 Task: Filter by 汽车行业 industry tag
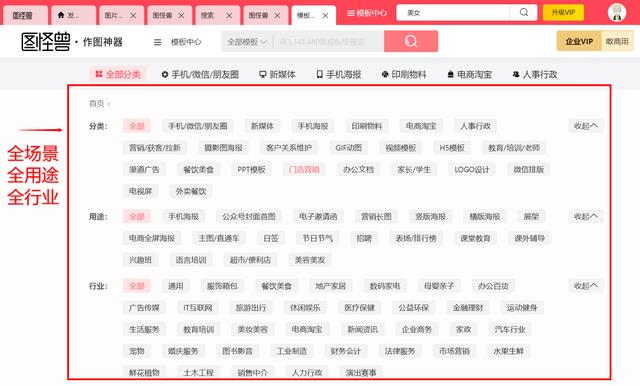pos(510,329)
